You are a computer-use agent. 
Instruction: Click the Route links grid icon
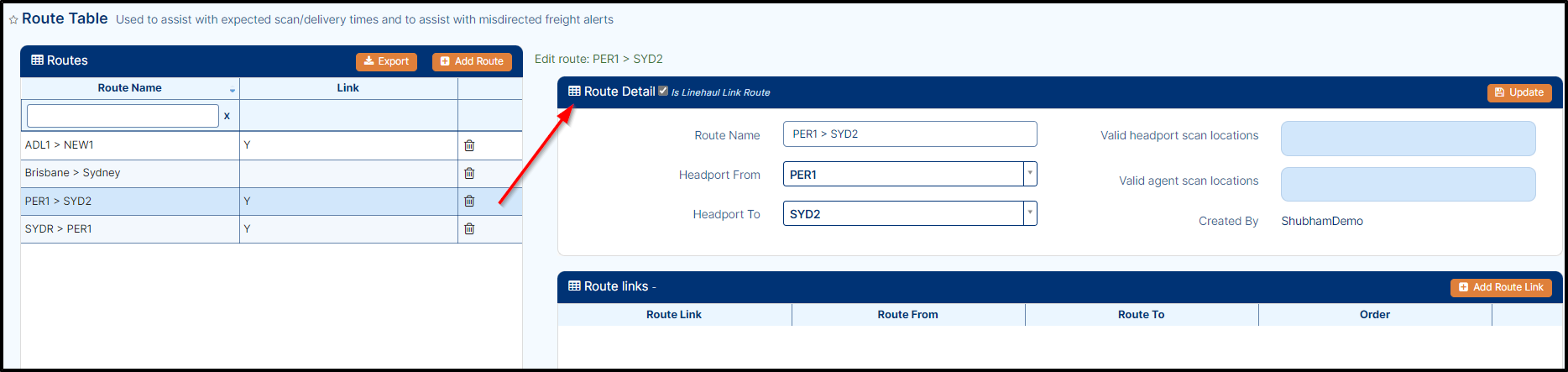click(574, 286)
